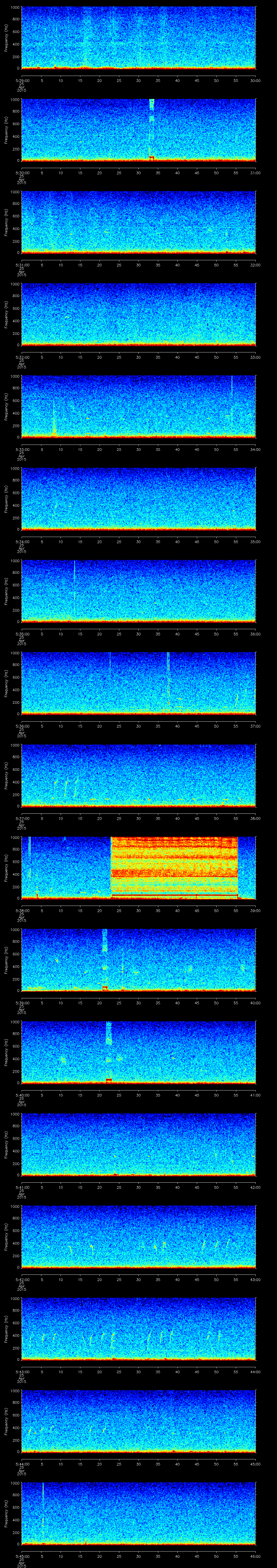Click the 5:46:00 end time label
This screenshot has height=1568, width=277.
pos(255,1556)
